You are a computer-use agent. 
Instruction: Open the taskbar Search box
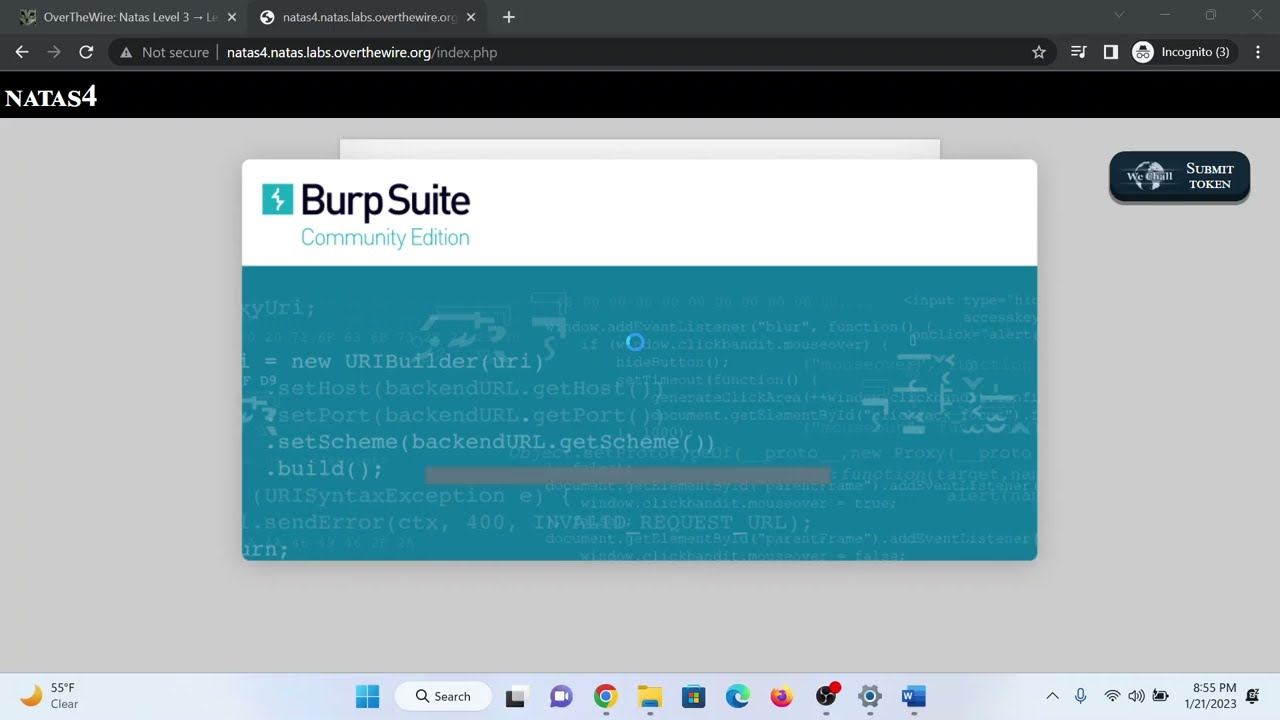[x=443, y=696]
